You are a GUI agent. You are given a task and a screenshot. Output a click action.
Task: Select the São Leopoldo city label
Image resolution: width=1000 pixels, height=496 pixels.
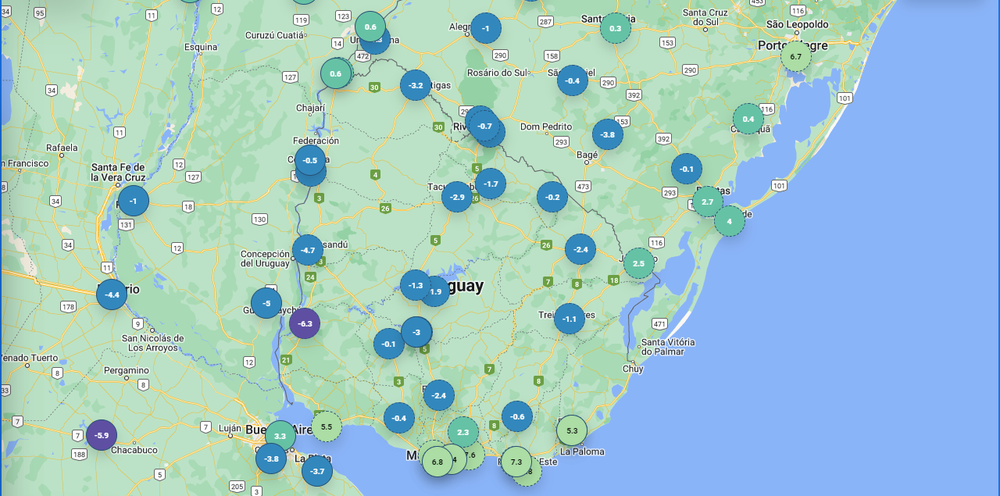[x=797, y=24]
